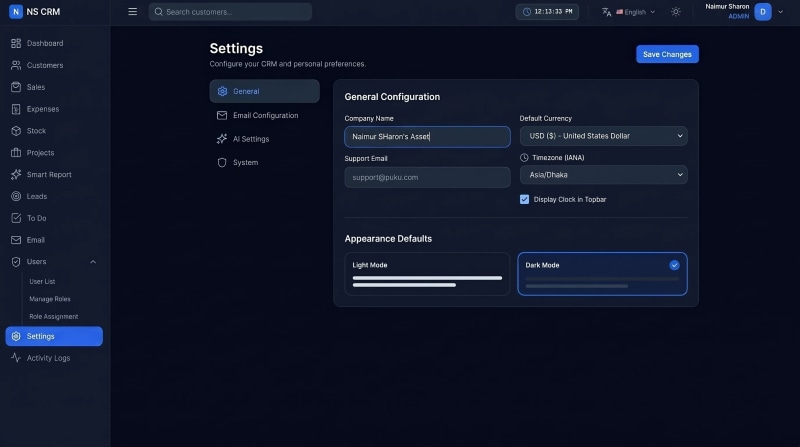Uncheck Display Clock in Topbar
This screenshot has height=447, width=800.
tap(524, 200)
